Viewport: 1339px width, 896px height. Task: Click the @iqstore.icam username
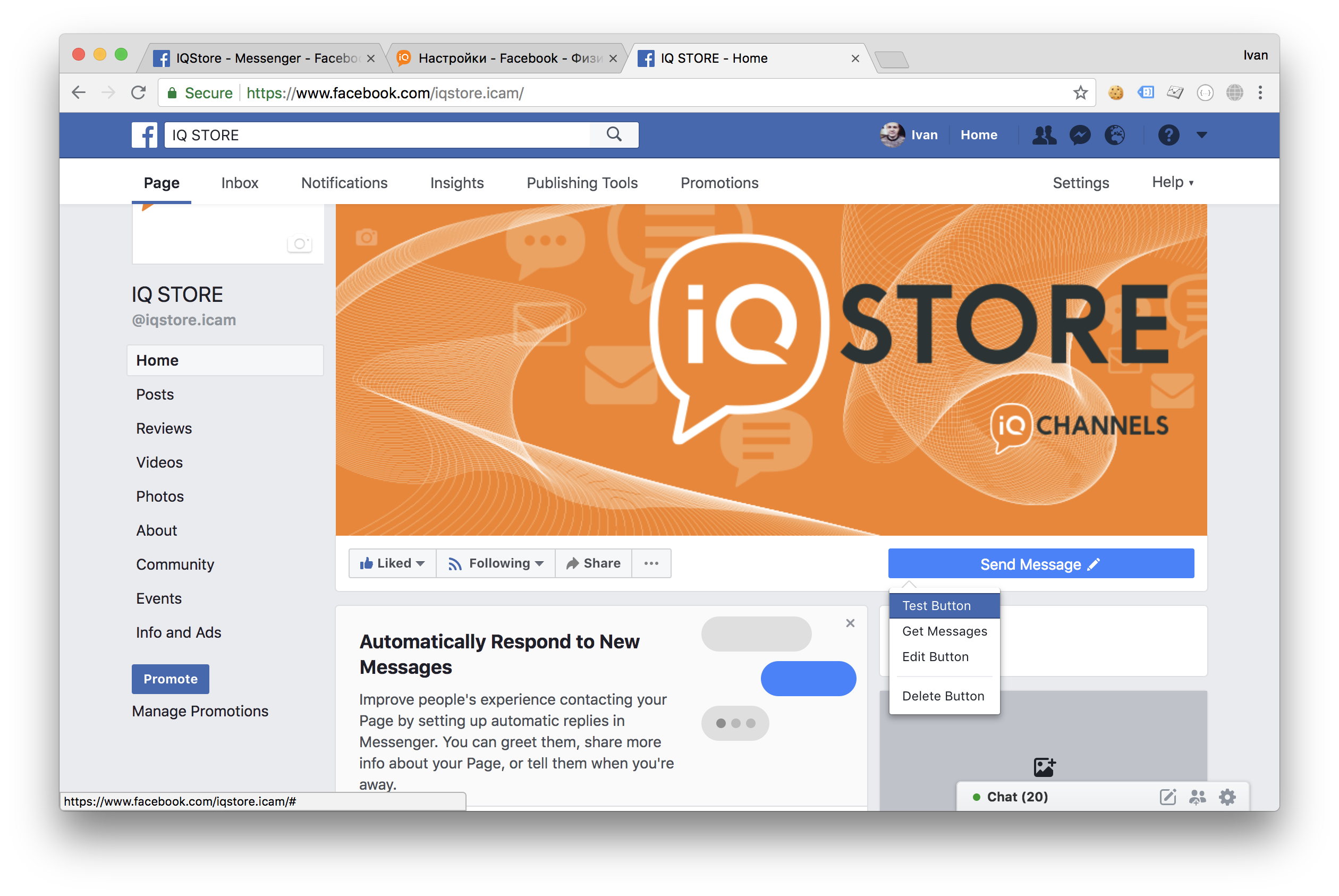[184, 320]
